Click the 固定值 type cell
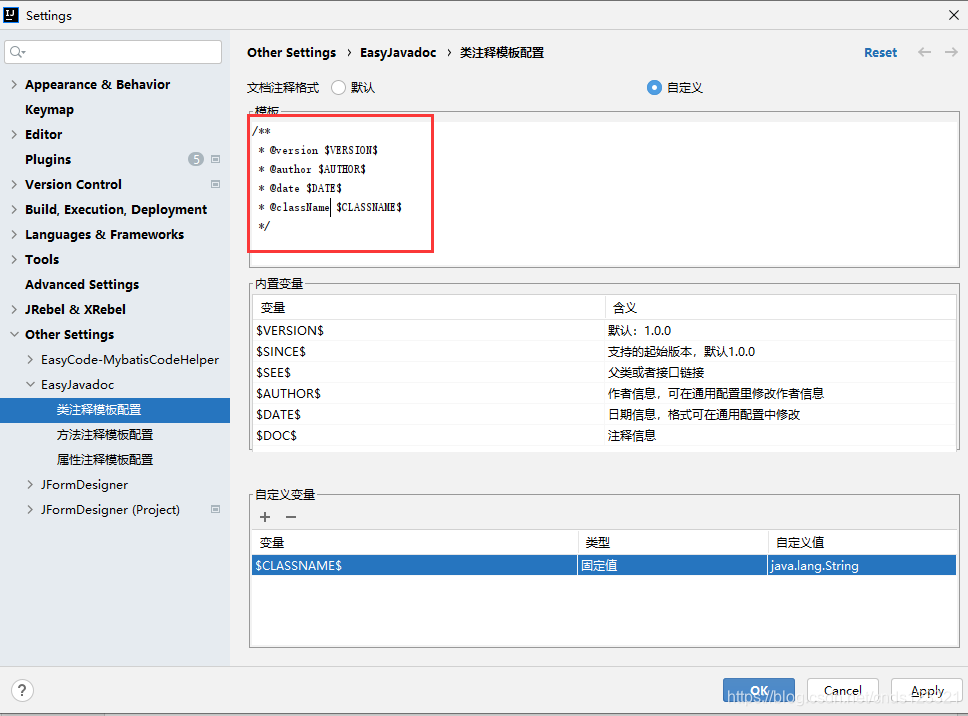Screen dimensions: 968x716 pos(672,565)
